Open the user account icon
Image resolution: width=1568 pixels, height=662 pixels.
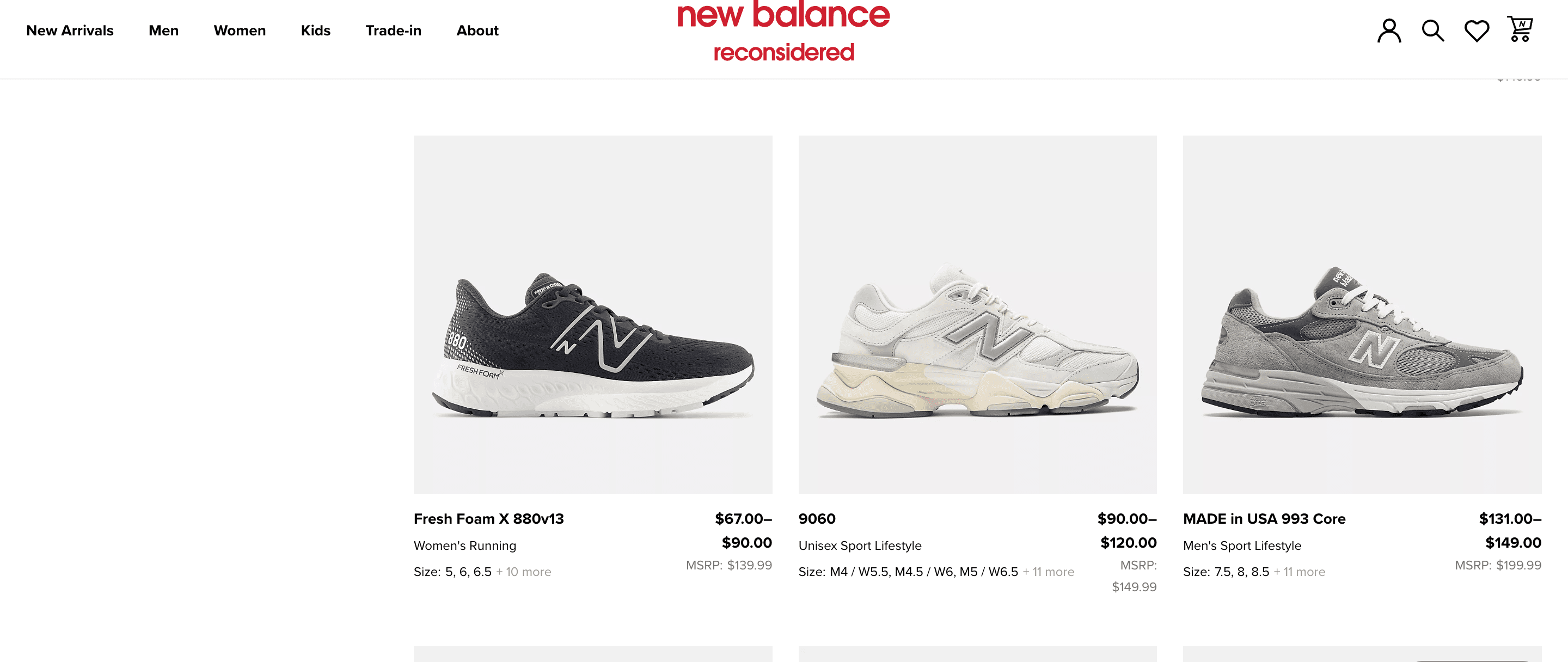[1389, 30]
